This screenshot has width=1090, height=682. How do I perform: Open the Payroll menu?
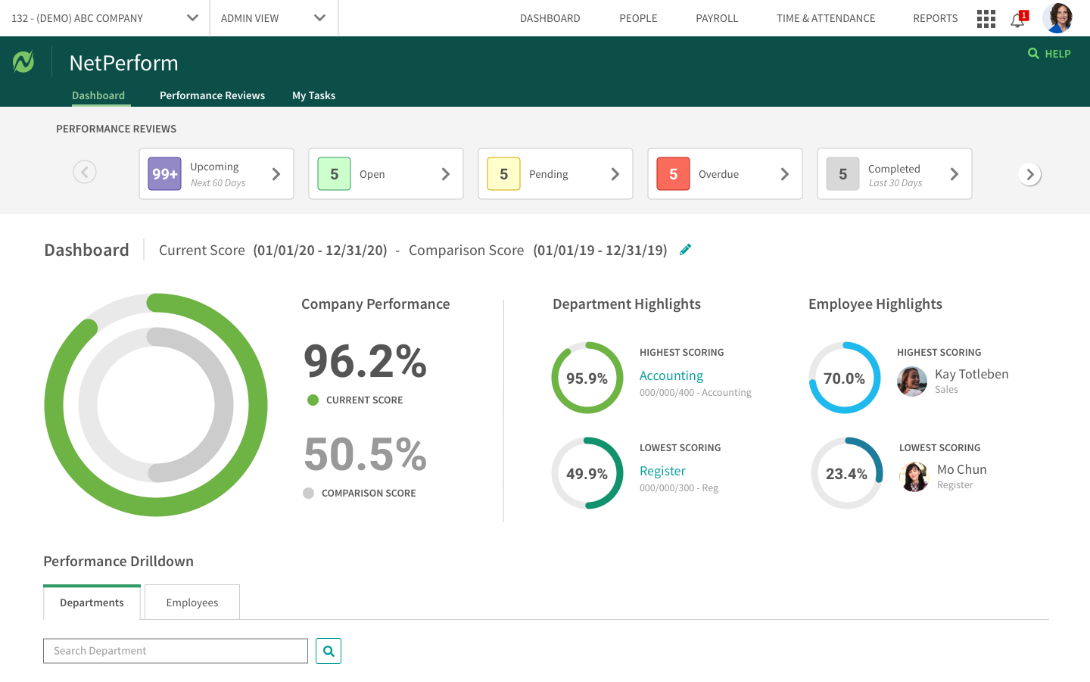pyautogui.click(x=716, y=18)
